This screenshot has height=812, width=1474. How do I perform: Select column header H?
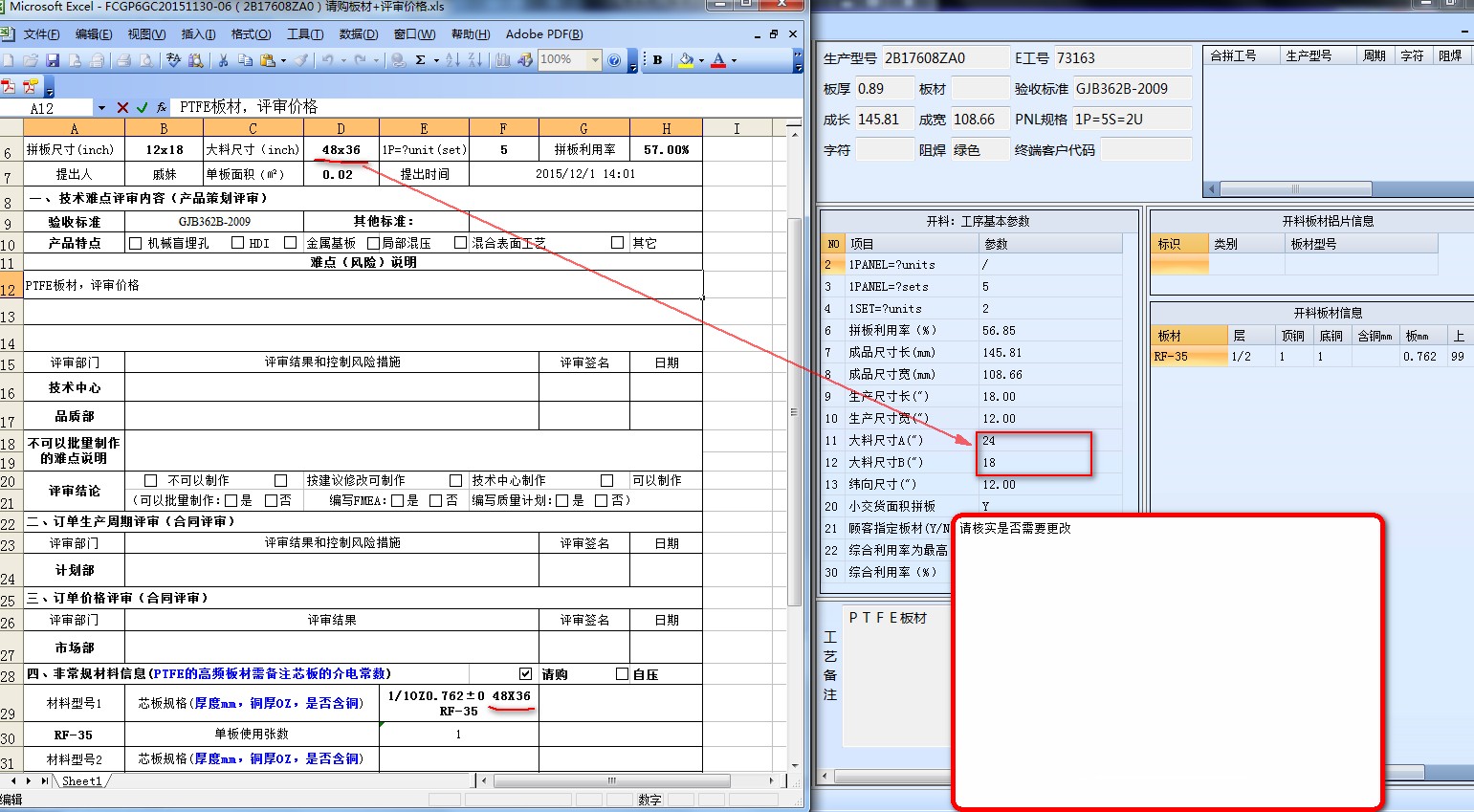pyautogui.click(x=667, y=128)
